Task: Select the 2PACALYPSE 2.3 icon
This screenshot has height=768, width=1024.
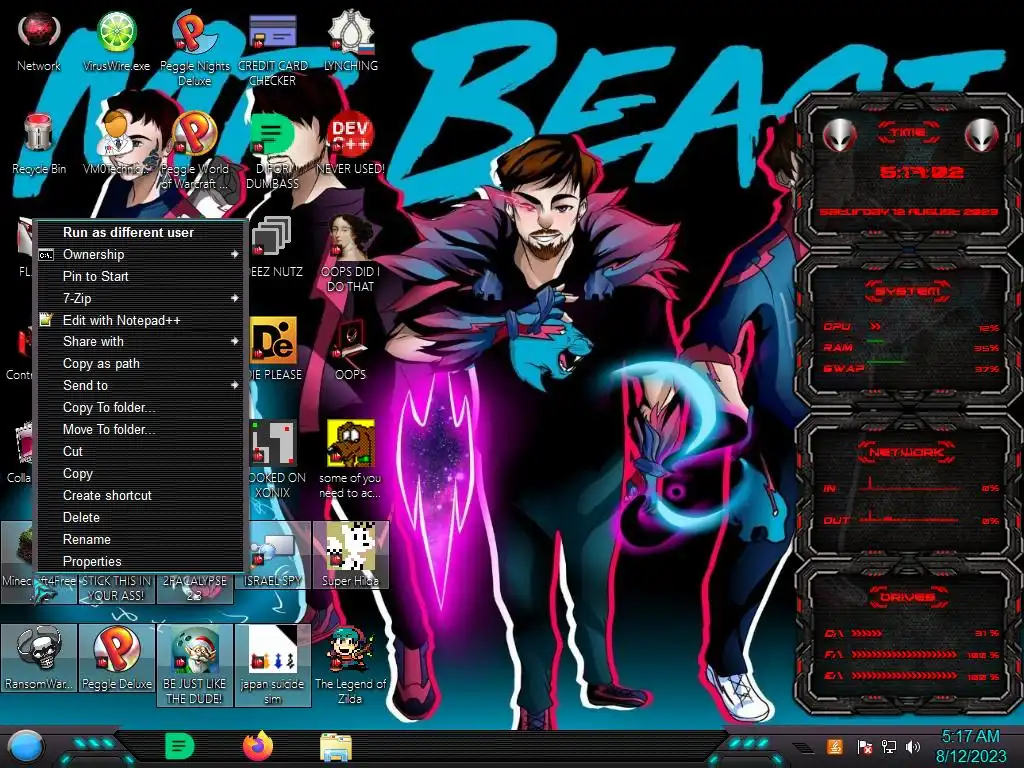Action: (194, 588)
